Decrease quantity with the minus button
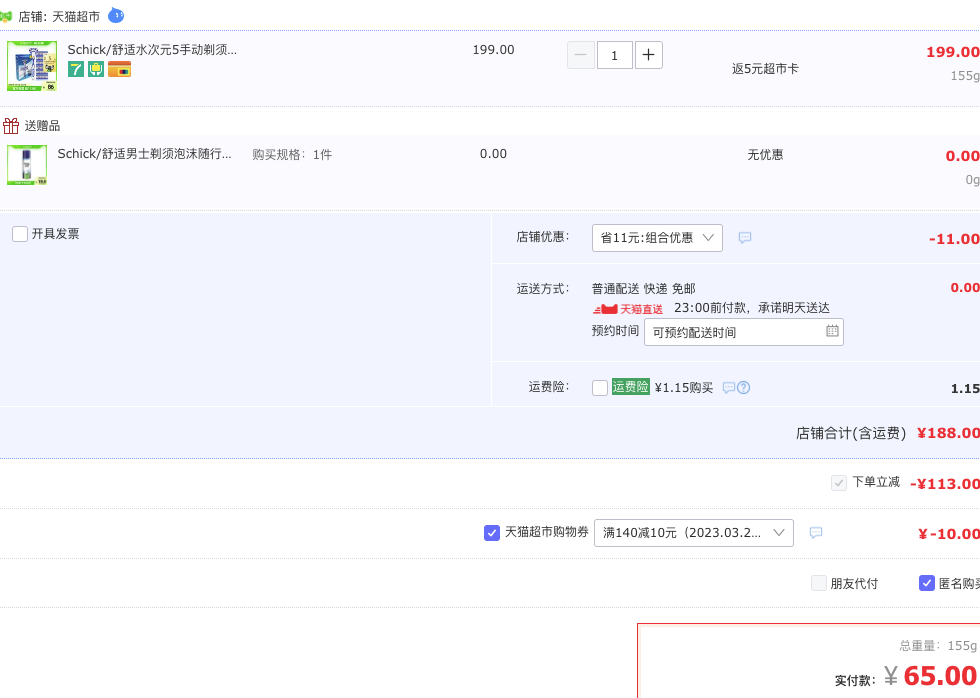This screenshot has width=980, height=698. pyautogui.click(x=581, y=55)
